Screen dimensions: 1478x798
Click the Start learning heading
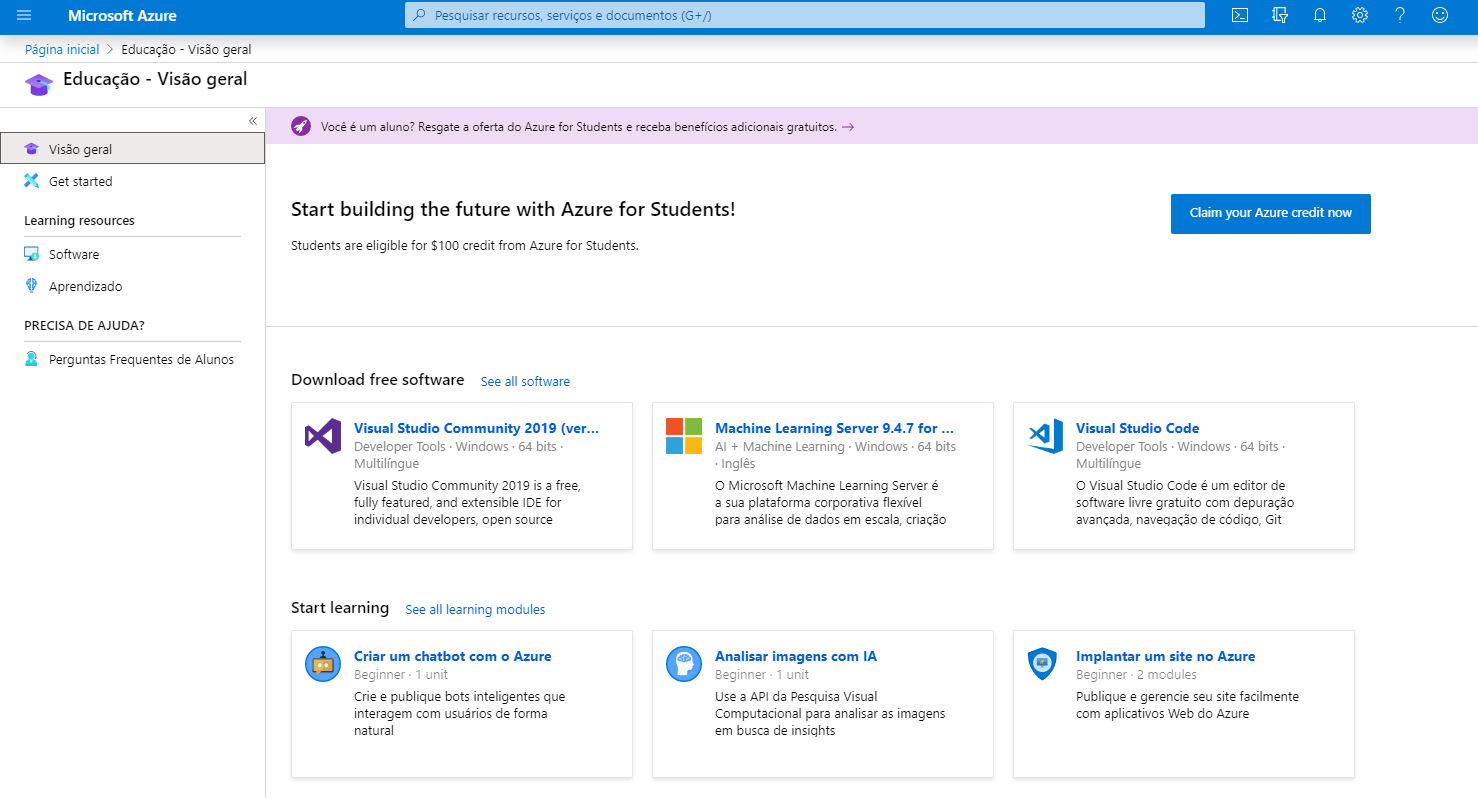coord(340,608)
